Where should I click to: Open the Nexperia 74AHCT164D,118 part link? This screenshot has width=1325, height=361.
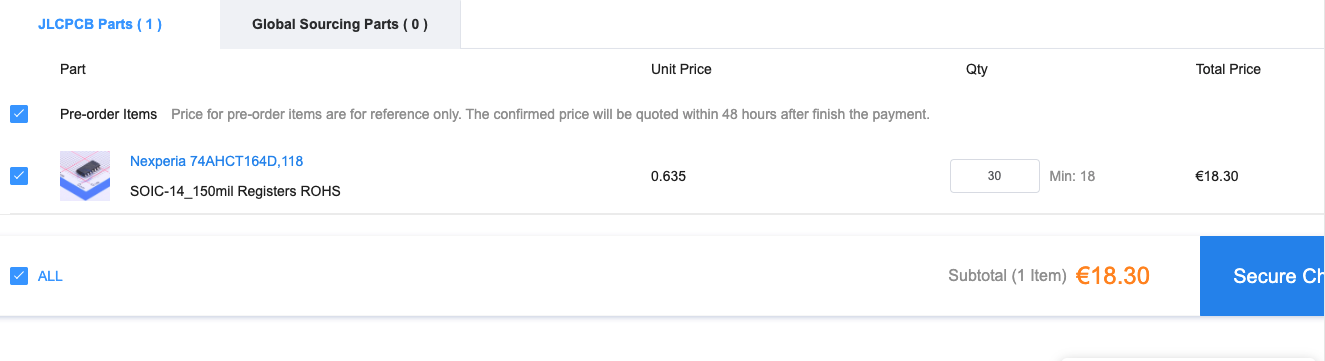[217, 161]
